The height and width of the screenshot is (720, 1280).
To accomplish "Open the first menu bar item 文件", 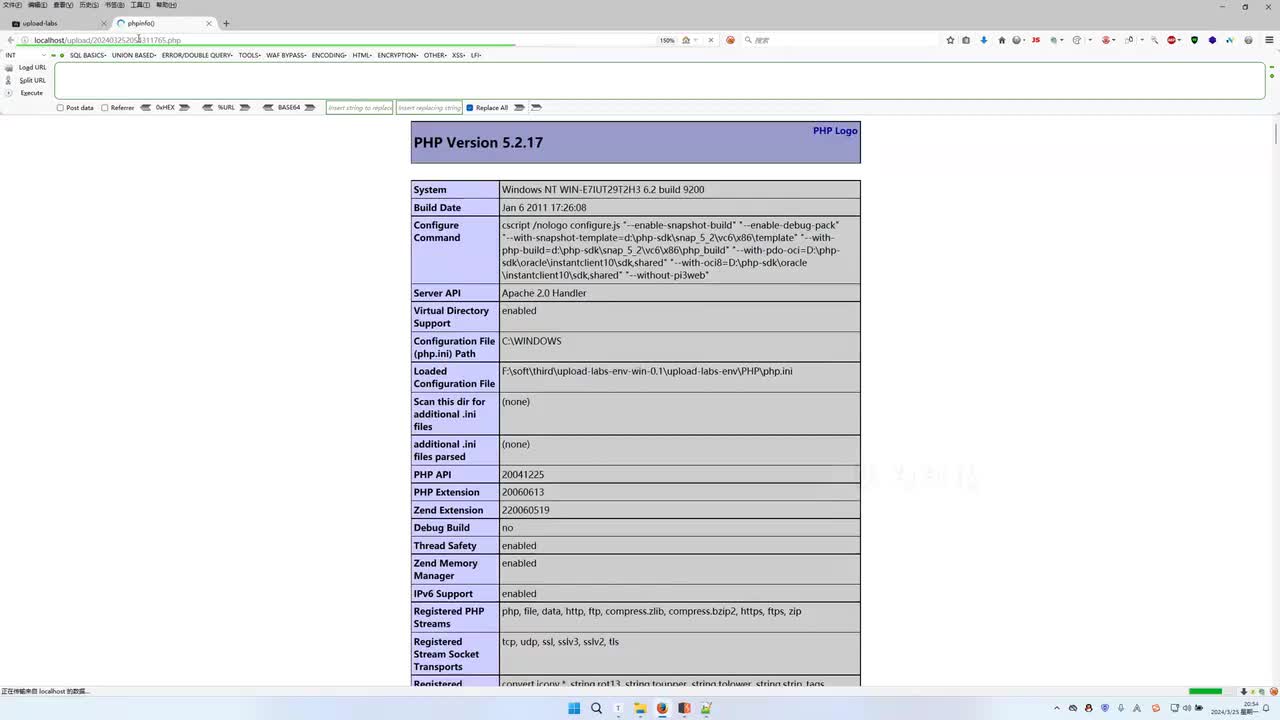I will [12, 5].
